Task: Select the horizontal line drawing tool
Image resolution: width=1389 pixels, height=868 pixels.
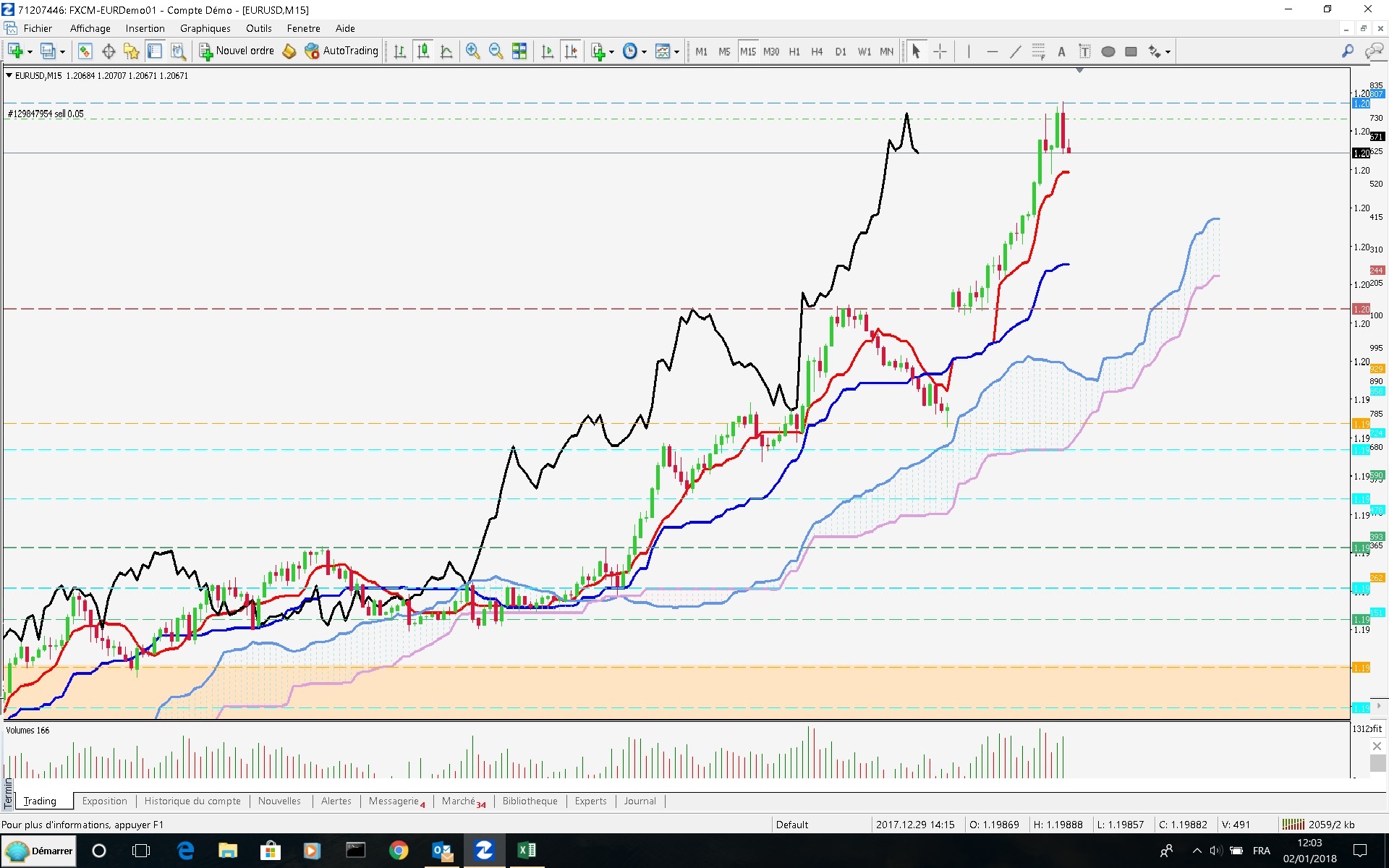Action: click(992, 51)
